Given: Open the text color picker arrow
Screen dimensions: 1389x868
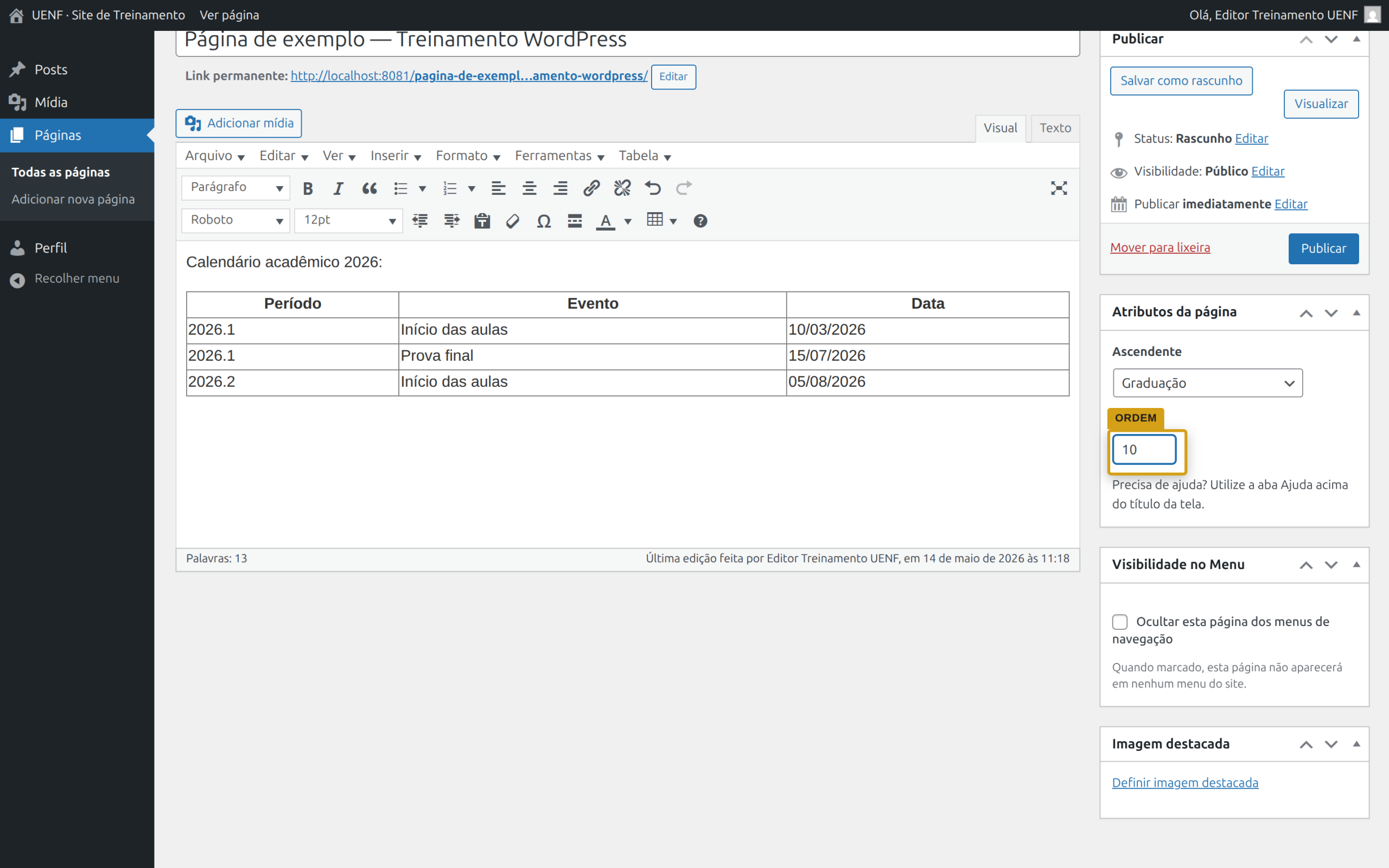Looking at the screenshot, I should [x=627, y=221].
